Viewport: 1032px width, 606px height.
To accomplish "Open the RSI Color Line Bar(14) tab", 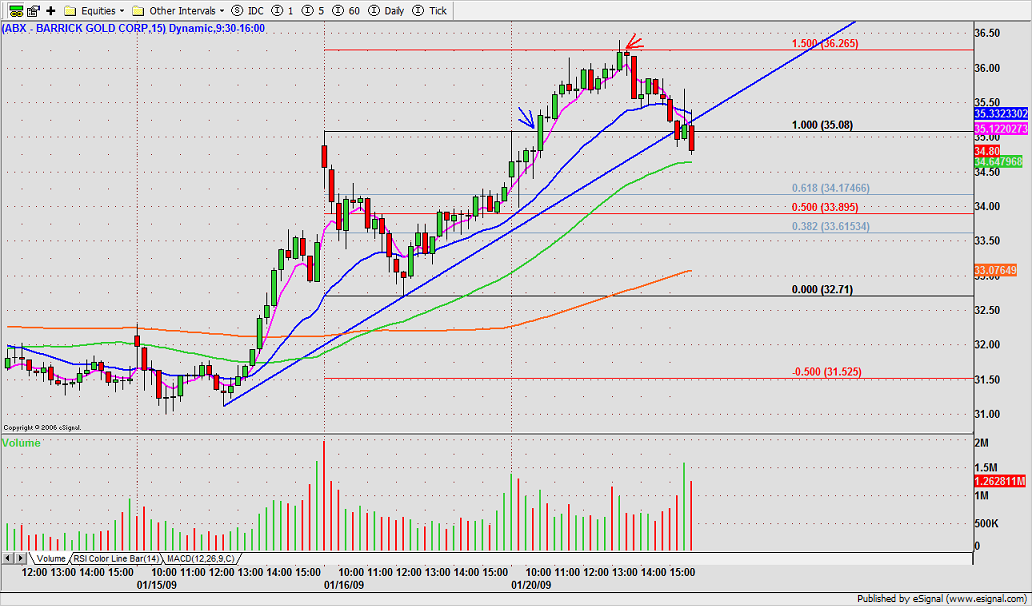I will [116, 559].
